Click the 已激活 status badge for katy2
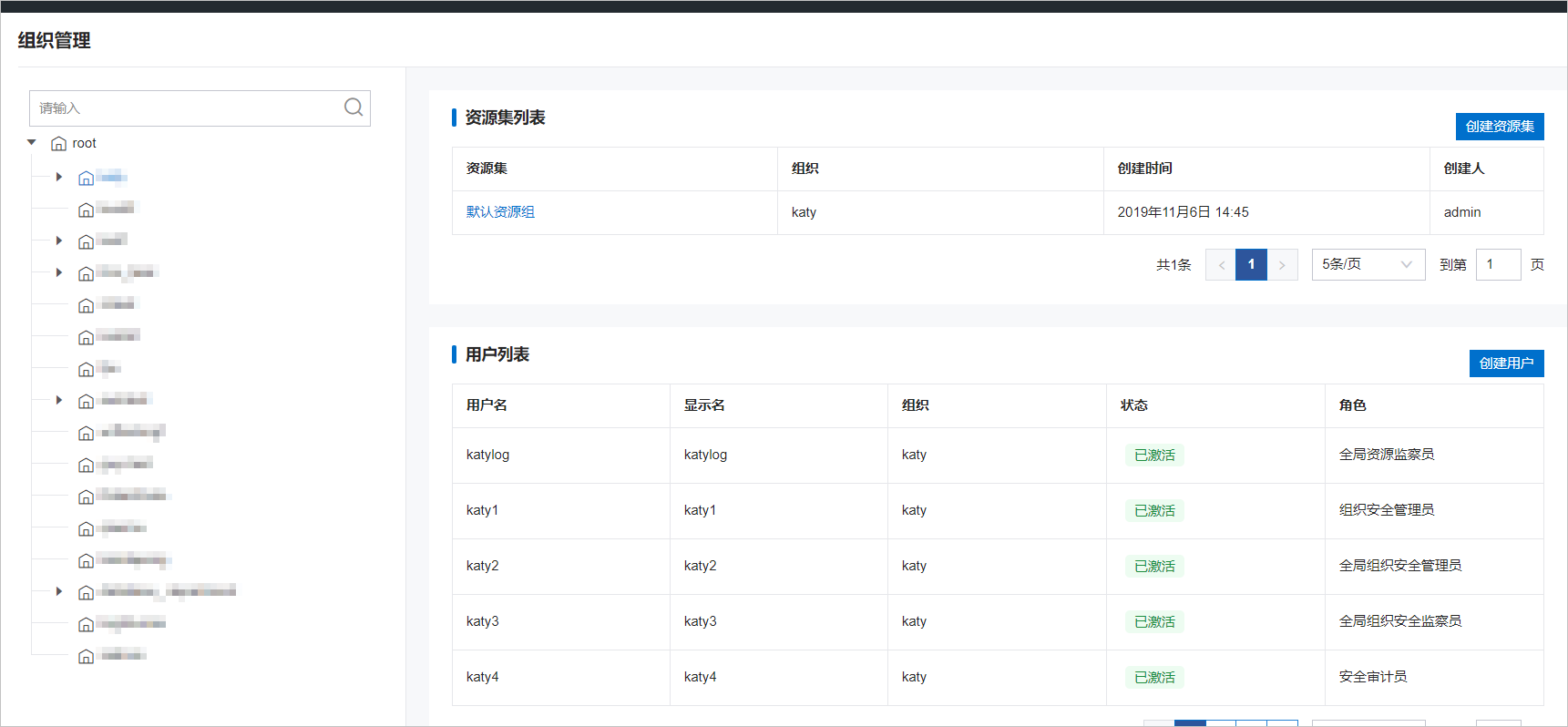Viewport: 1568px width, 727px height. (x=1154, y=566)
